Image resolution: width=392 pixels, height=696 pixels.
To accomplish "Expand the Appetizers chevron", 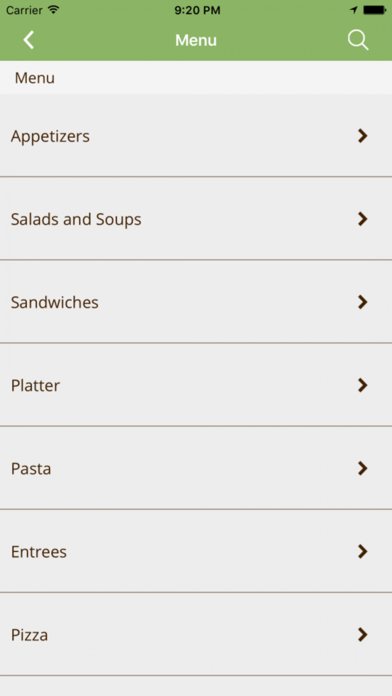I will coord(363,136).
